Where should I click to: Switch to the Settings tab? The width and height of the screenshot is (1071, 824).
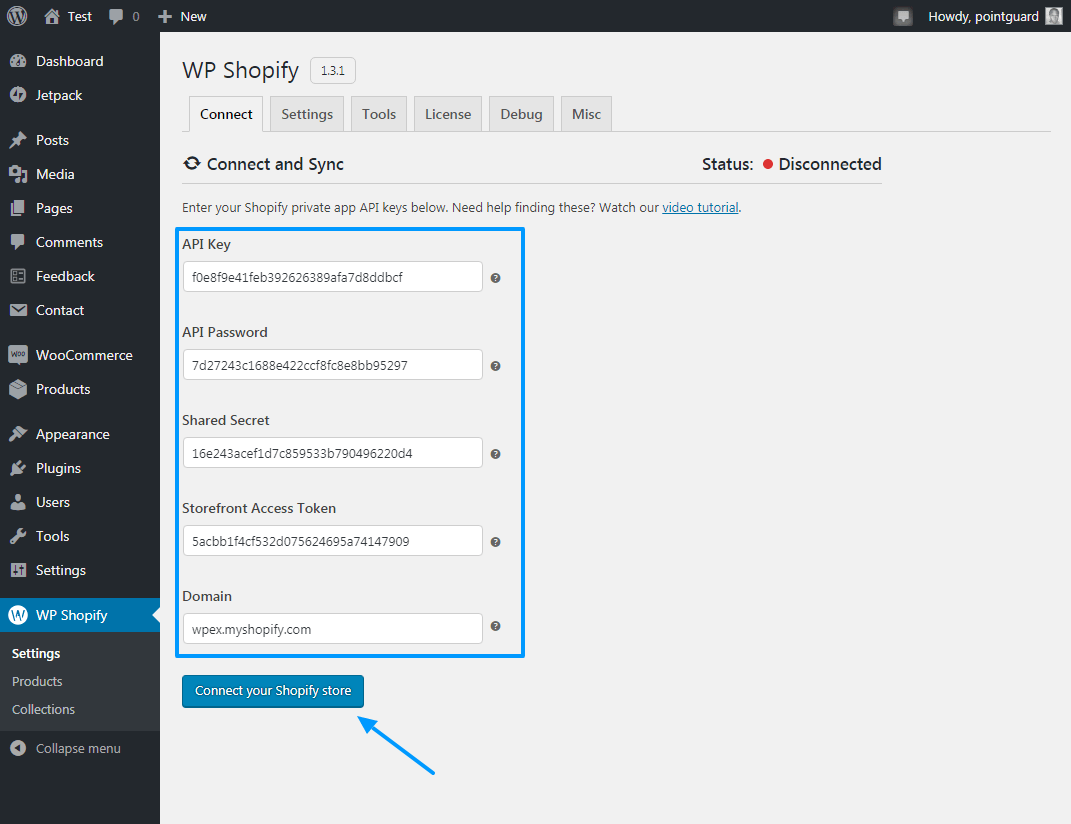pyautogui.click(x=307, y=114)
